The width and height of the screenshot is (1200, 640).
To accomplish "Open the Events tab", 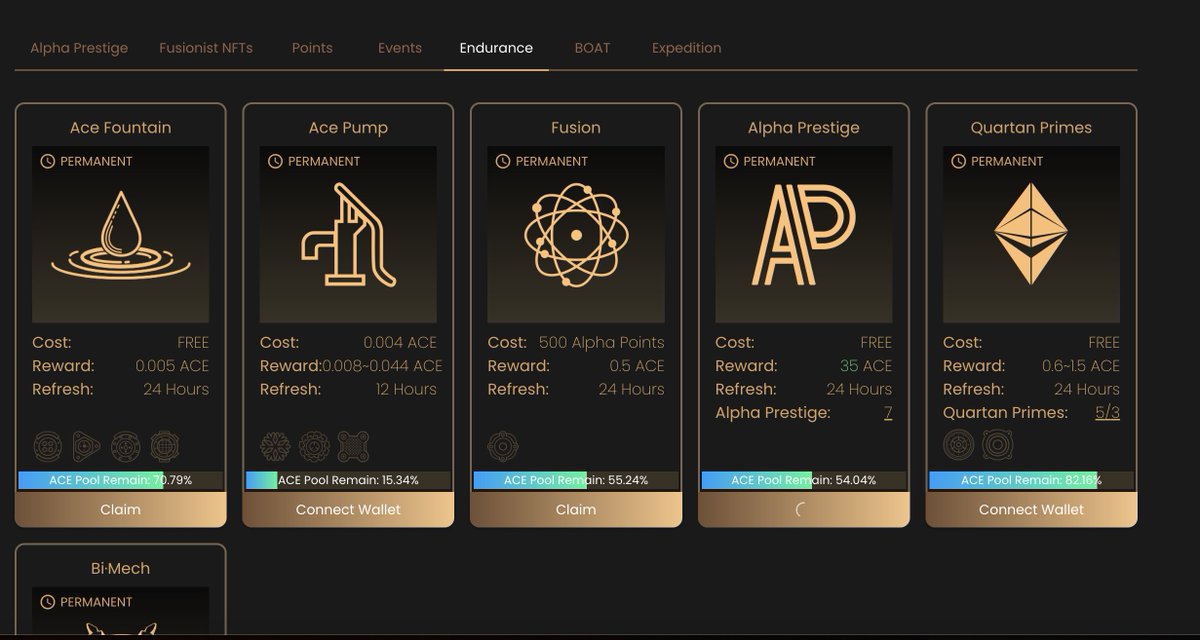I will coord(400,48).
